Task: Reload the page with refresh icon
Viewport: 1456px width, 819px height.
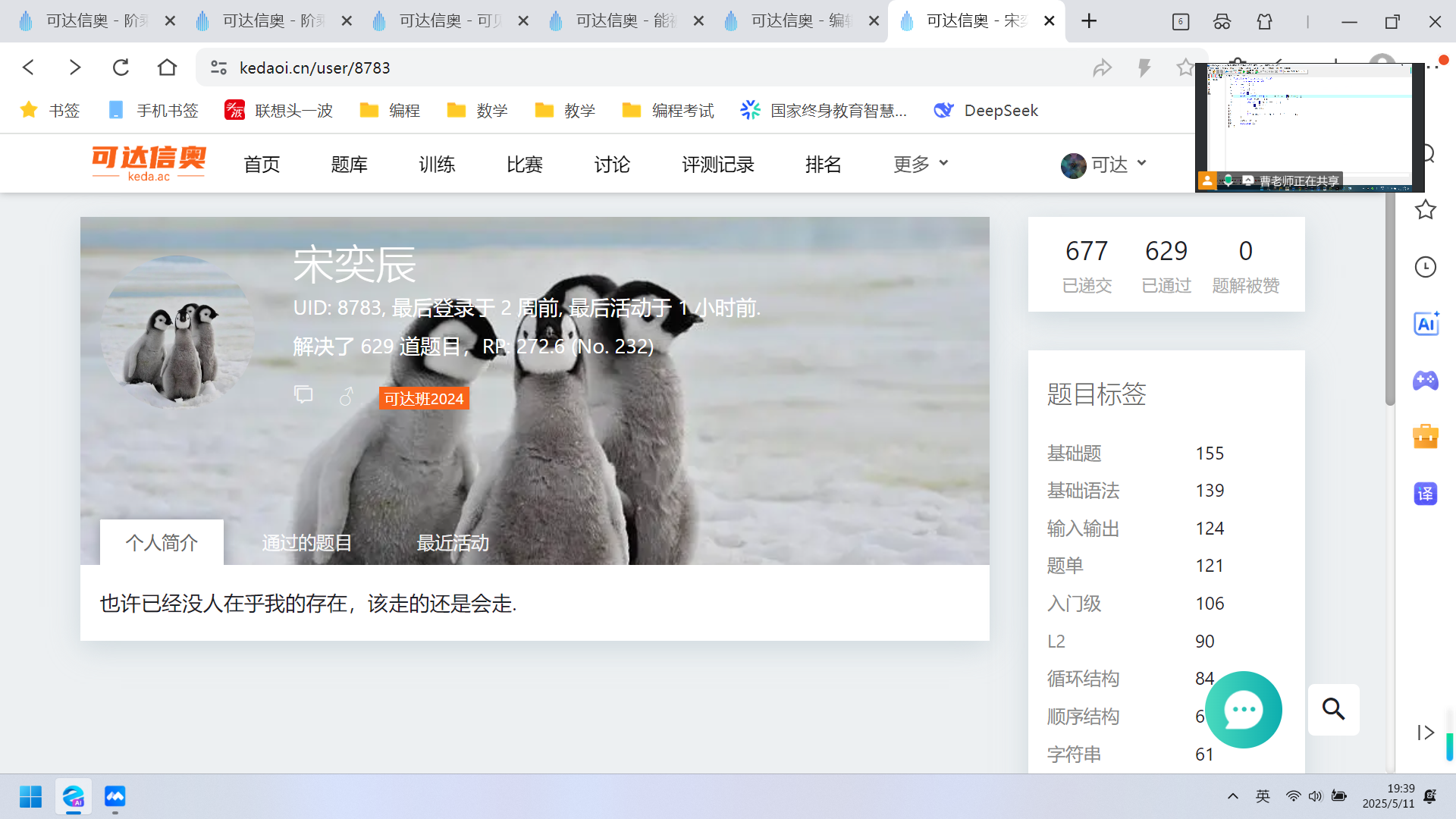Action: coord(121,67)
